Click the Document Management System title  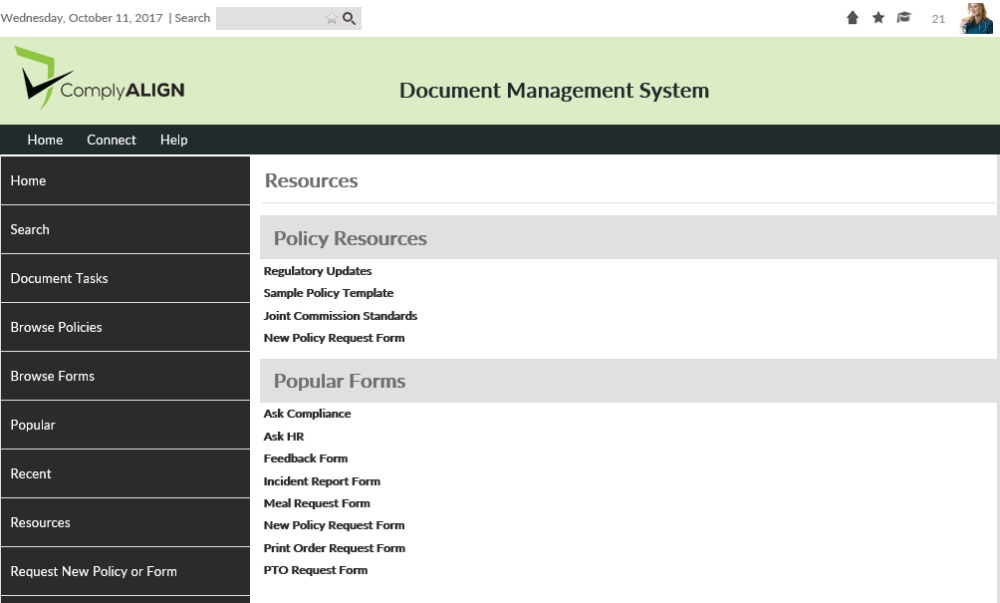pyautogui.click(x=554, y=91)
